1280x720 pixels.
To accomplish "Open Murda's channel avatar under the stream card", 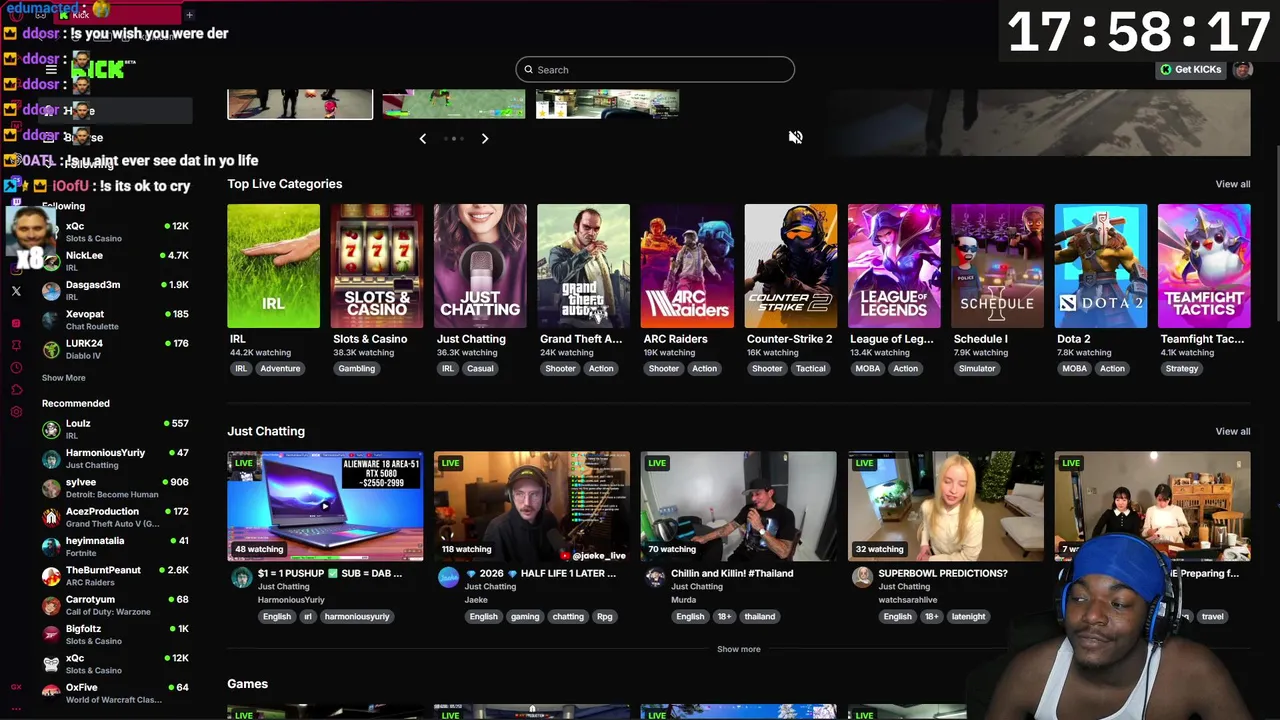I will 655,578.
